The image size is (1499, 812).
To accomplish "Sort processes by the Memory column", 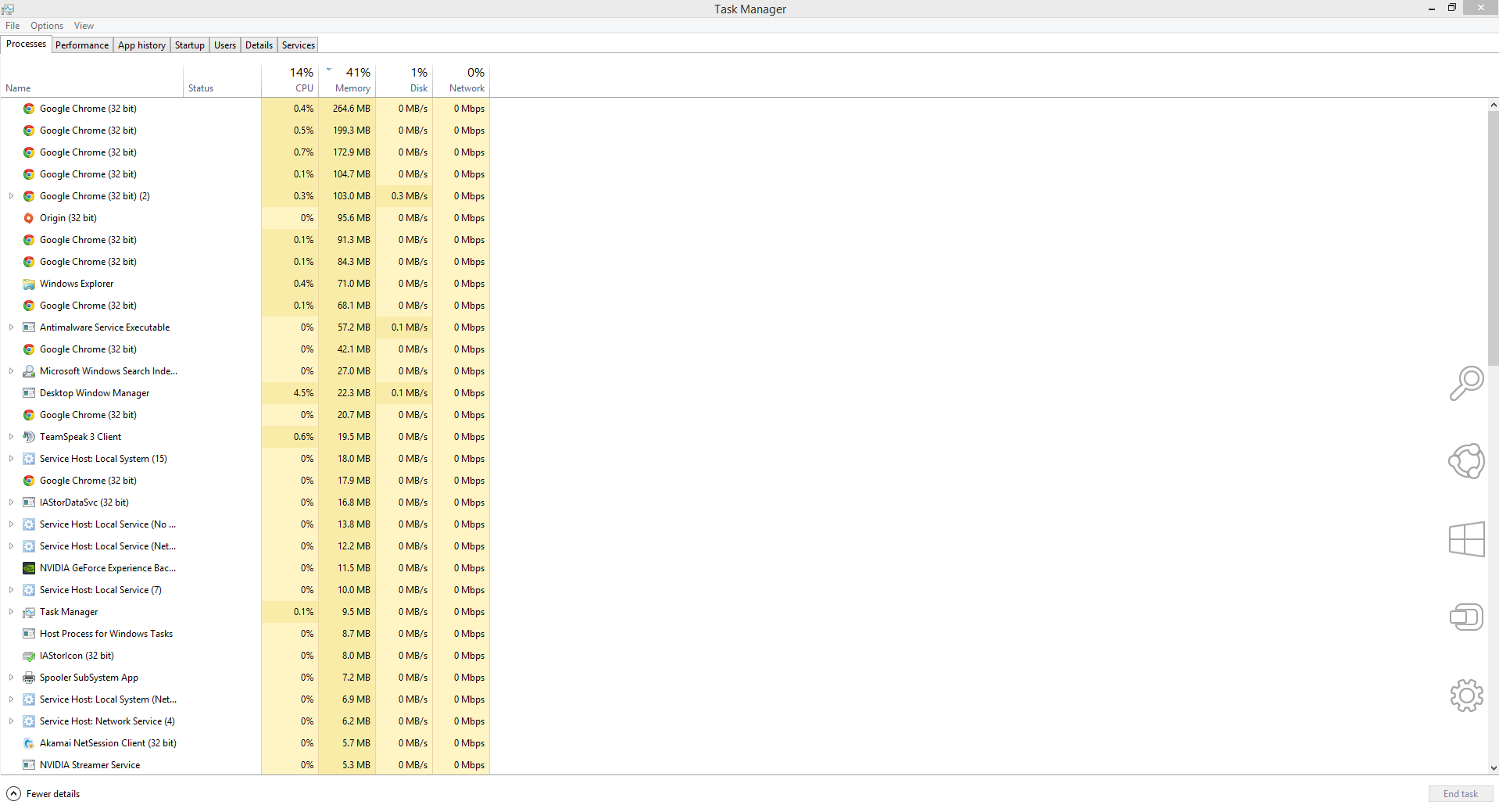I will tap(347, 80).
